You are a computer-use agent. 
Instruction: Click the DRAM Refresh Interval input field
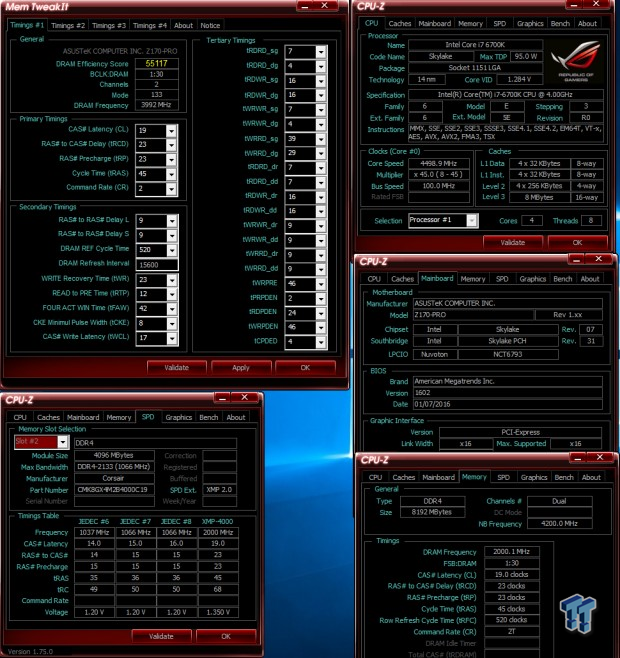pyautogui.click(x=157, y=265)
